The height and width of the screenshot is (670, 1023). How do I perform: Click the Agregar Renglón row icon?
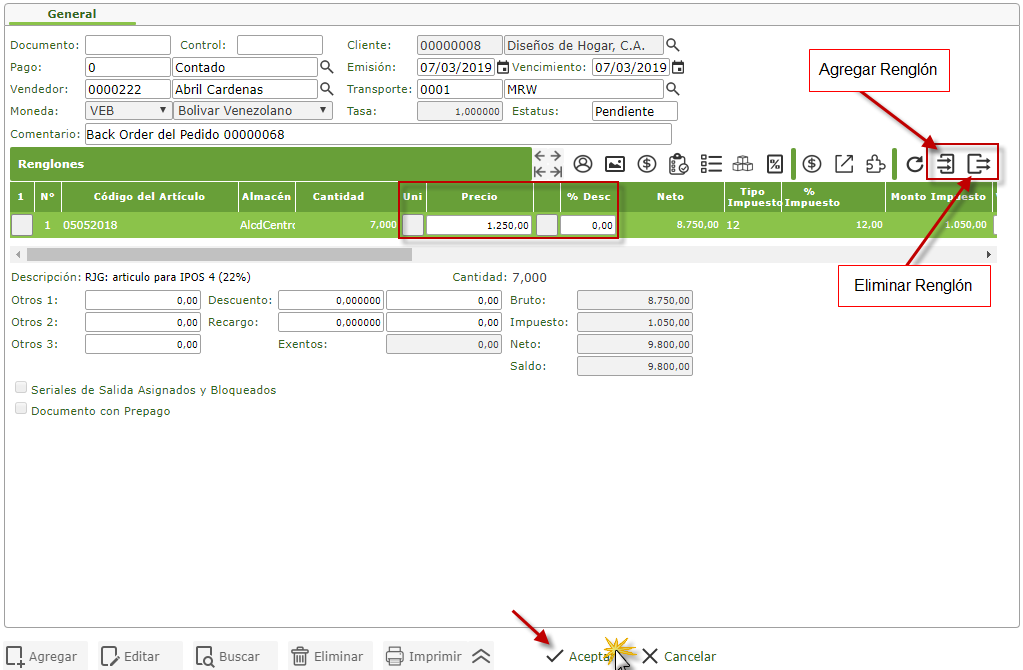(x=946, y=164)
